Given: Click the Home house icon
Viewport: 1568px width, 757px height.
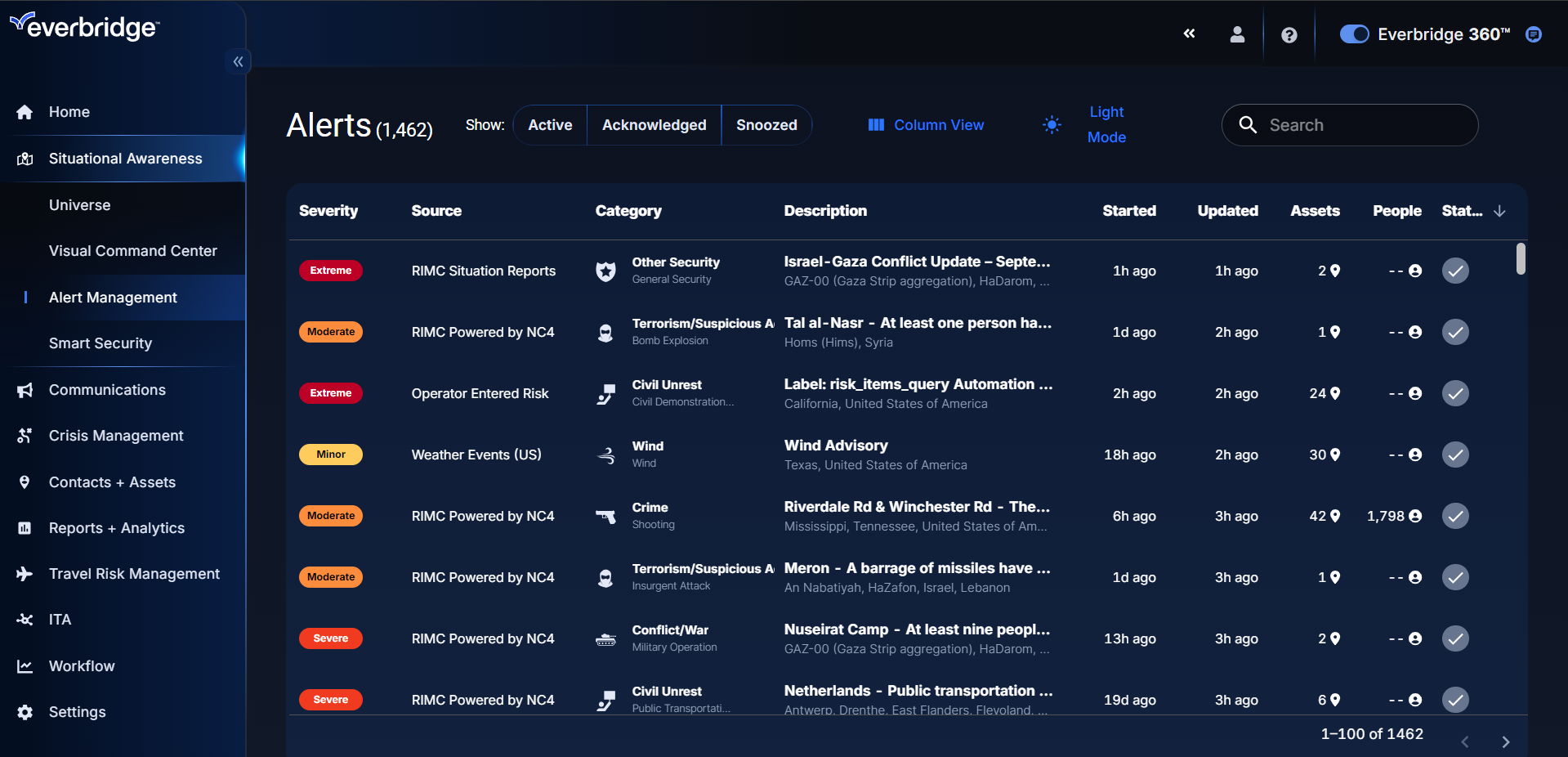Looking at the screenshot, I should (25, 112).
